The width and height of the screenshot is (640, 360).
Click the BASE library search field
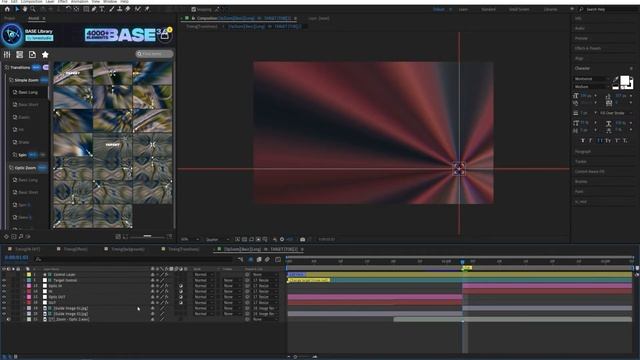[x=154, y=54]
